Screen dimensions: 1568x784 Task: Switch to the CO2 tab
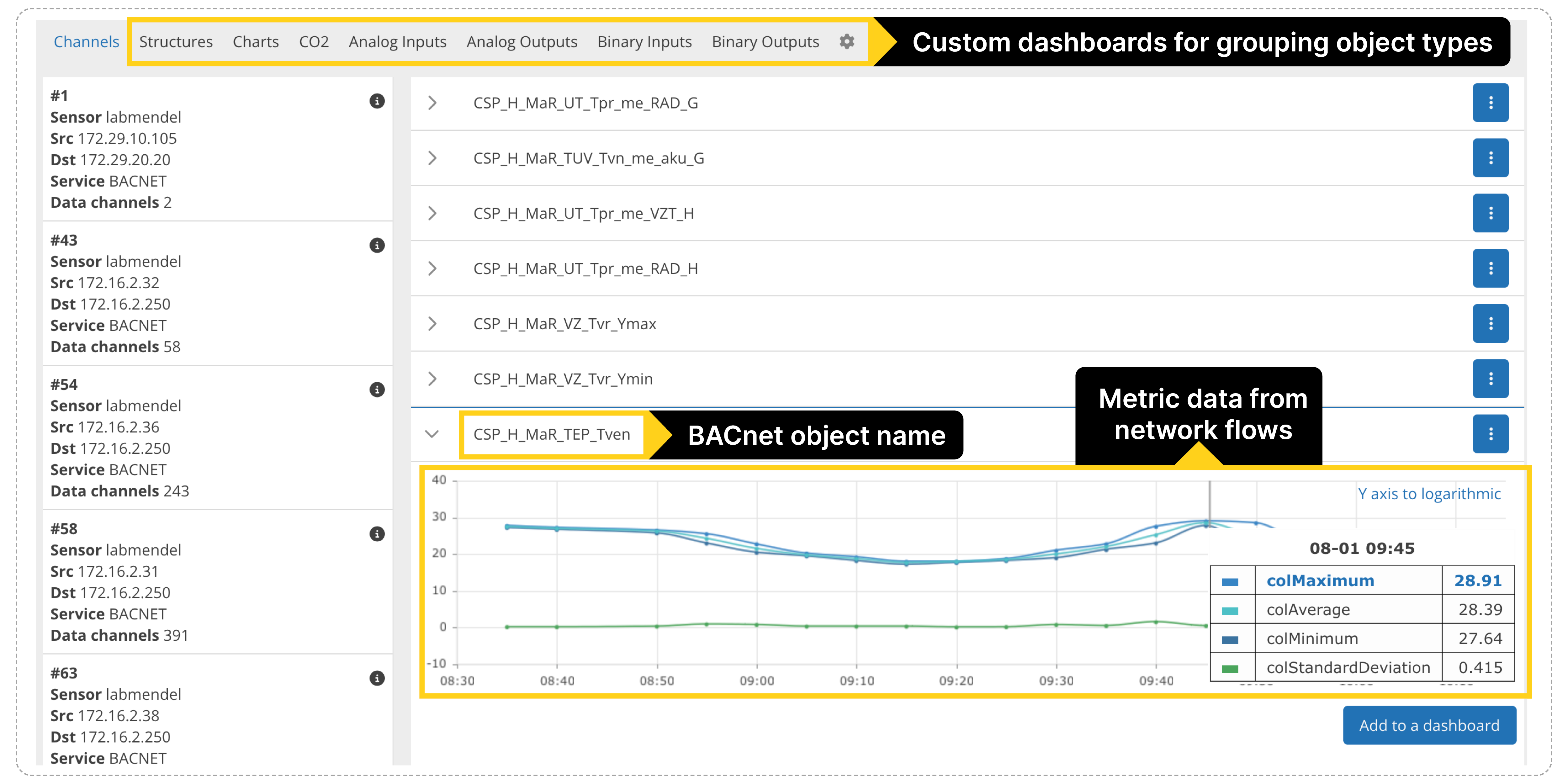314,41
